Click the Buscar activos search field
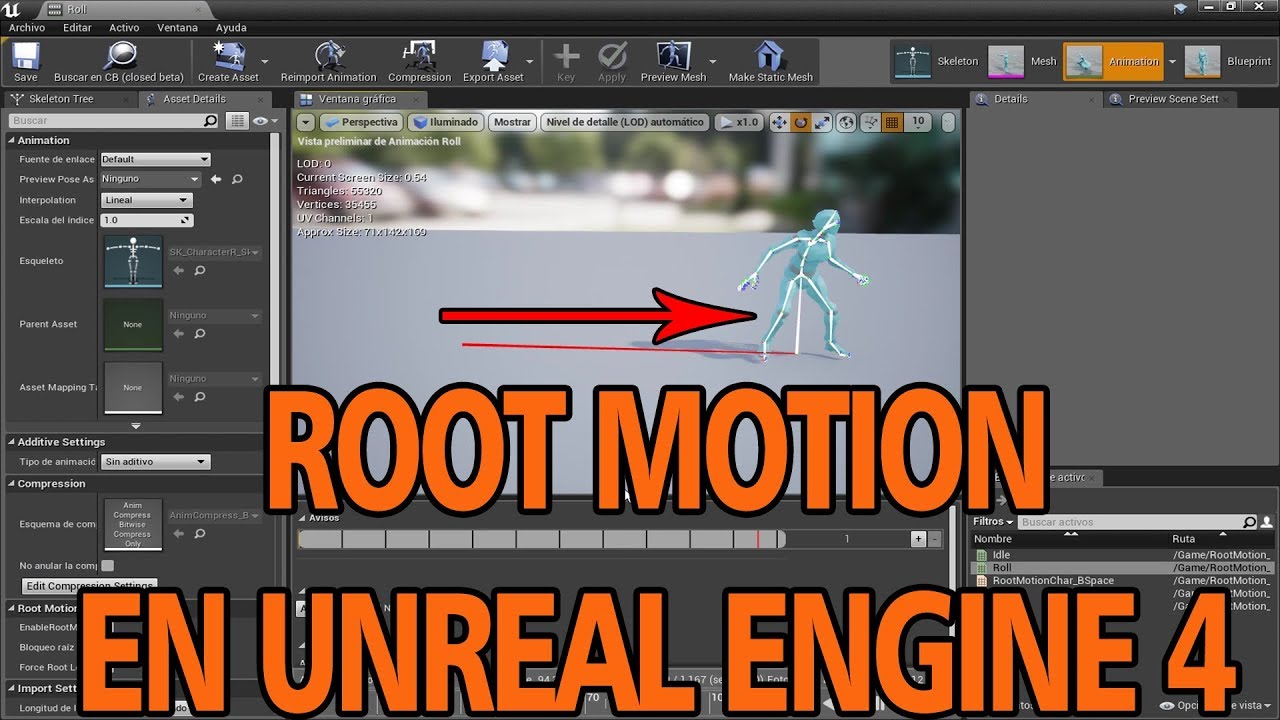The height and width of the screenshot is (720, 1280). (x=1137, y=522)
